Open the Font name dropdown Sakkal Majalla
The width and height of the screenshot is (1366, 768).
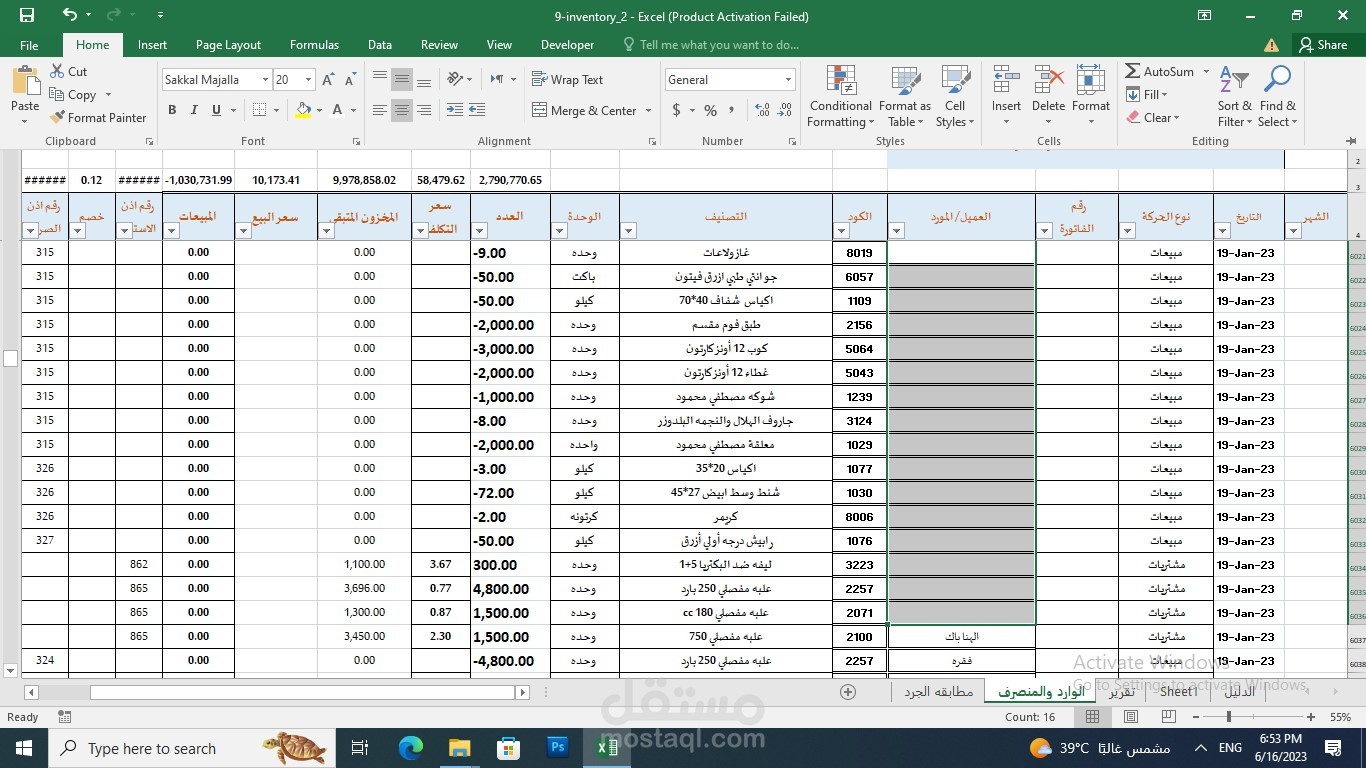click(x=266, y=79)
